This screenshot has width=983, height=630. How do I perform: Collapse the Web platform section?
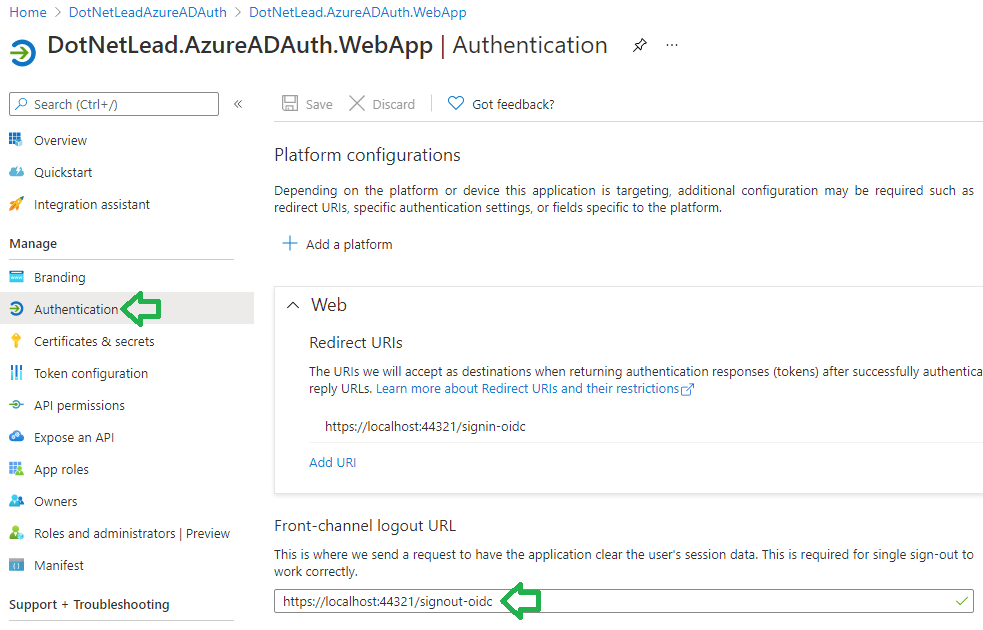click(x=293, y=305)
